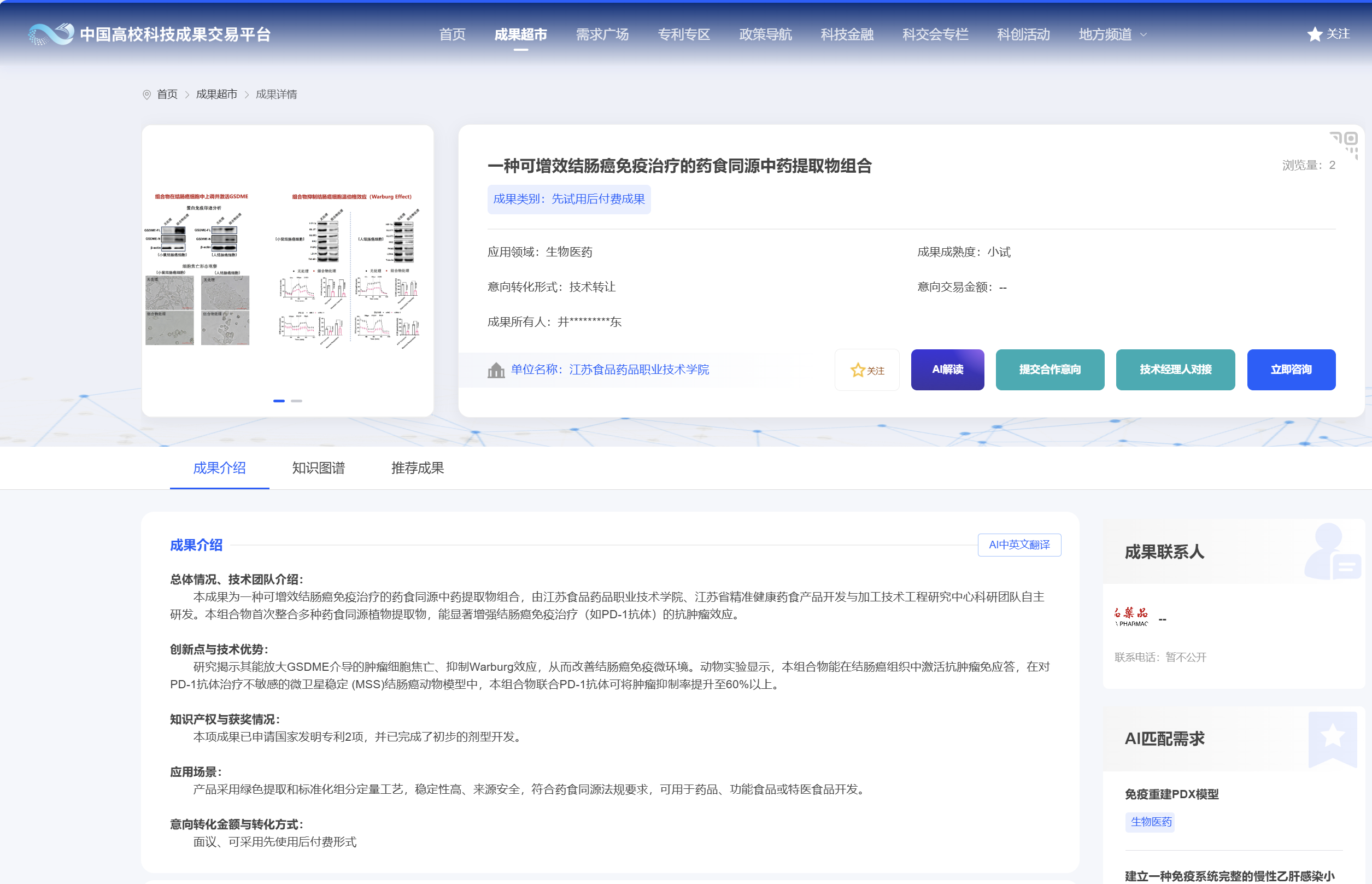Image resolution: width=1372 pixels, height=884 pixels.
Task: Click the location pin breadcrumb icon
Action: [147, 95]
